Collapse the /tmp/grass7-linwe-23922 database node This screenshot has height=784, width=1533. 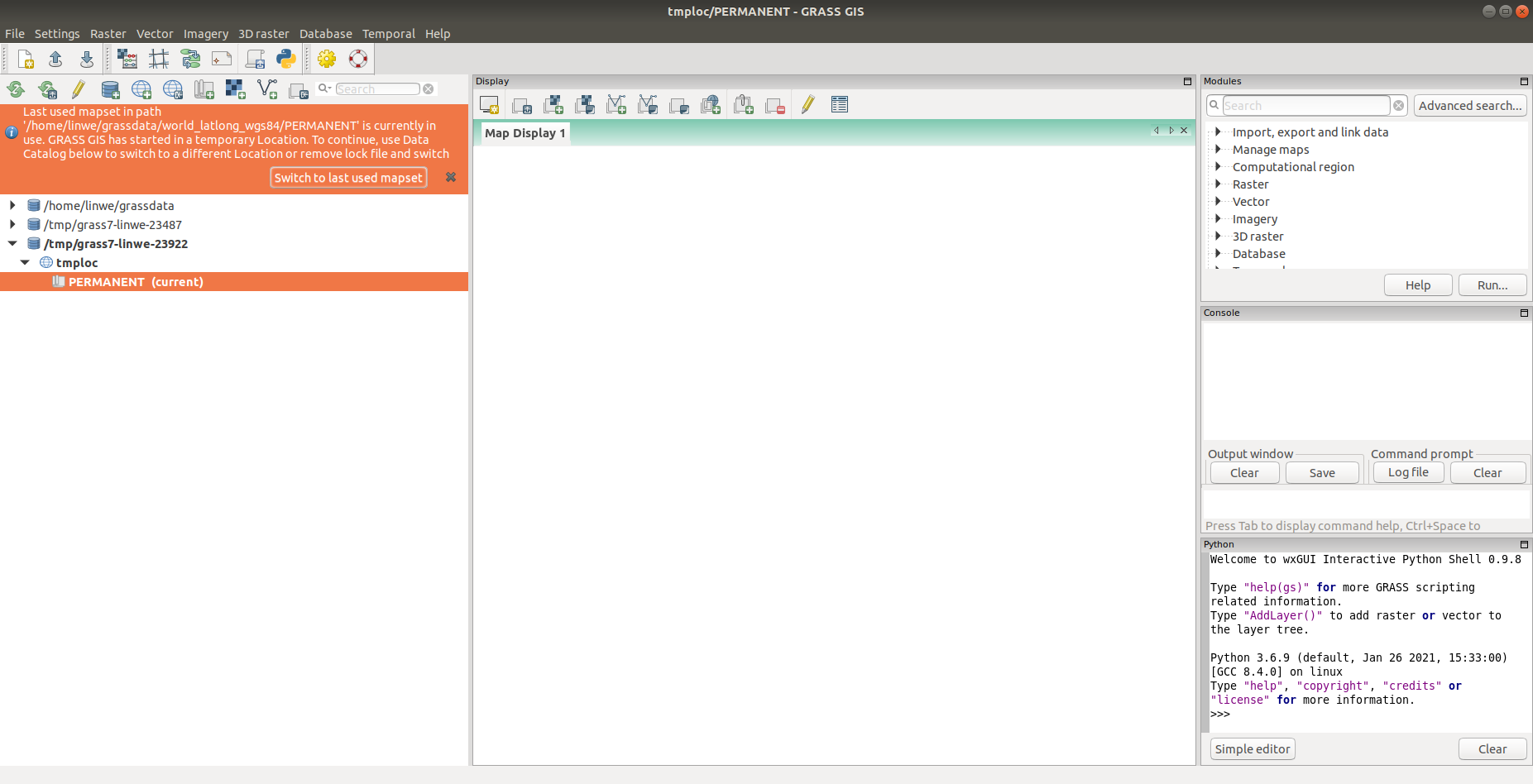coord(12,243)
